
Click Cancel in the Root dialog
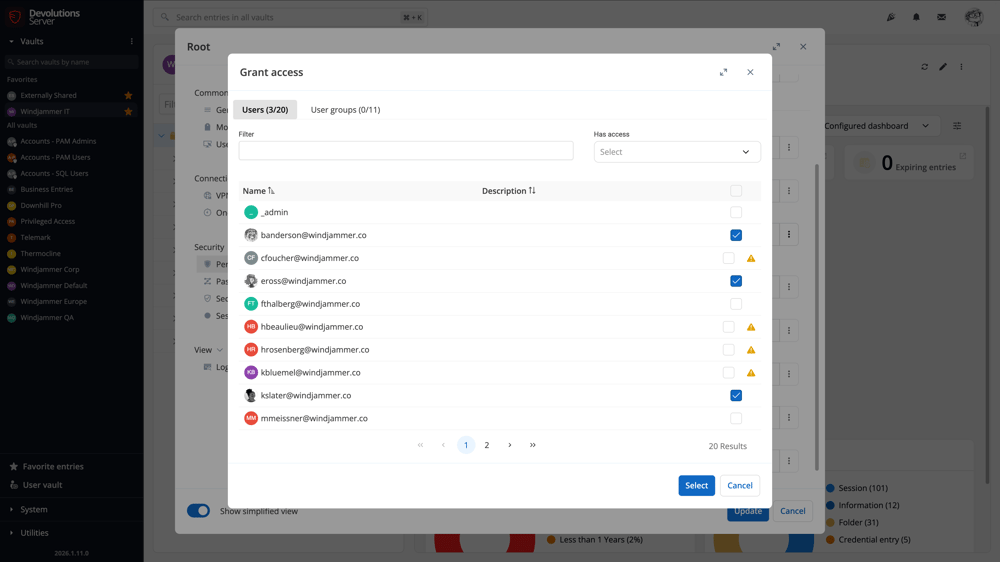tap(793, 511)
